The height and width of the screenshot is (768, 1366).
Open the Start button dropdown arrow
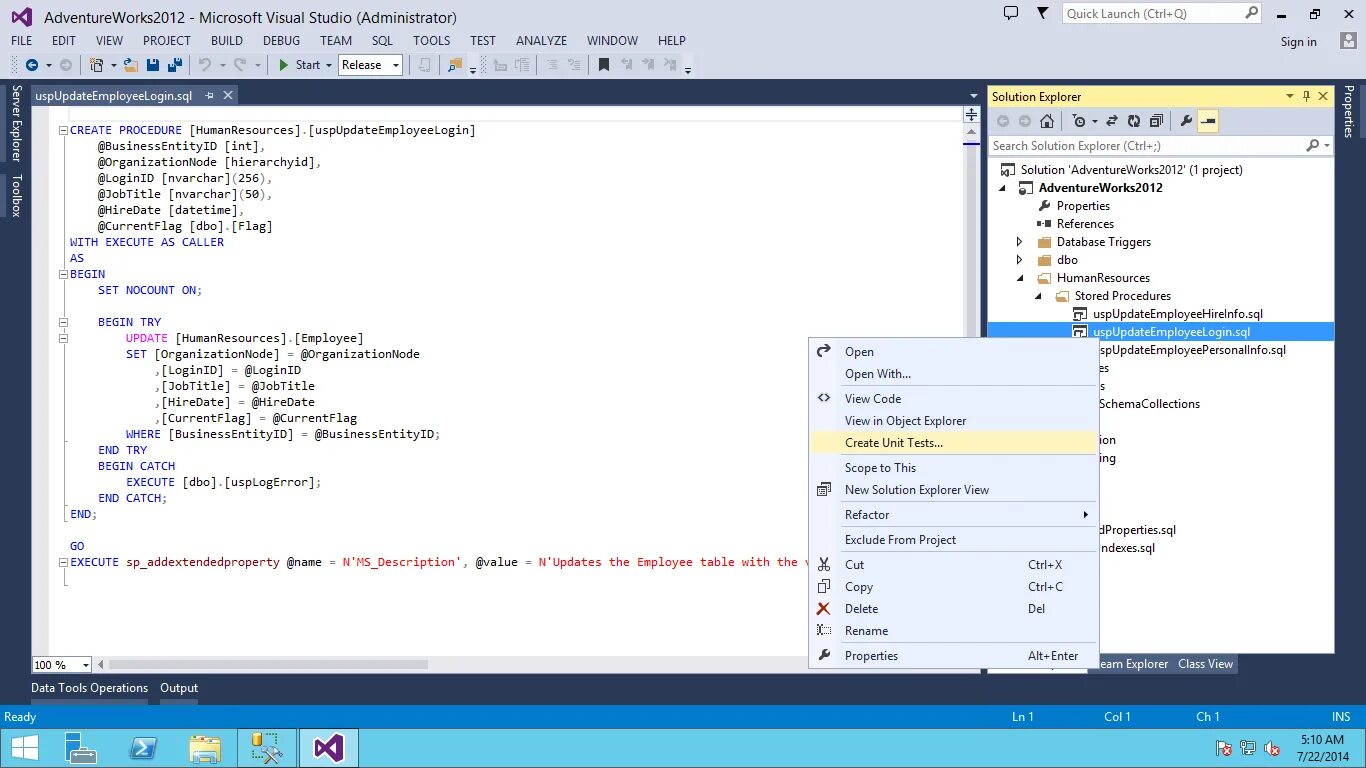pos(328,65)
